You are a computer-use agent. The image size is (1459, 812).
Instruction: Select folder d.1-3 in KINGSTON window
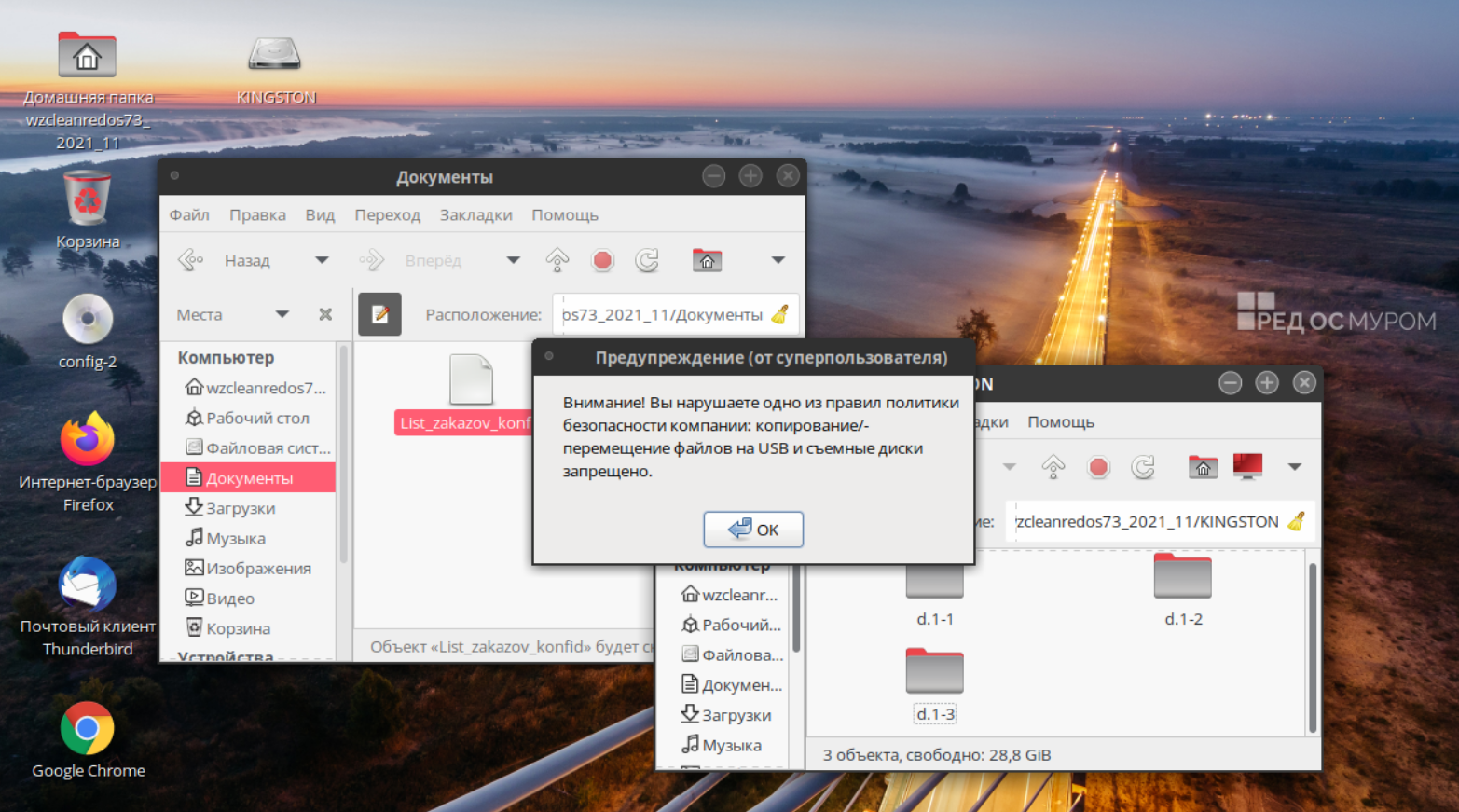[934, 685]
